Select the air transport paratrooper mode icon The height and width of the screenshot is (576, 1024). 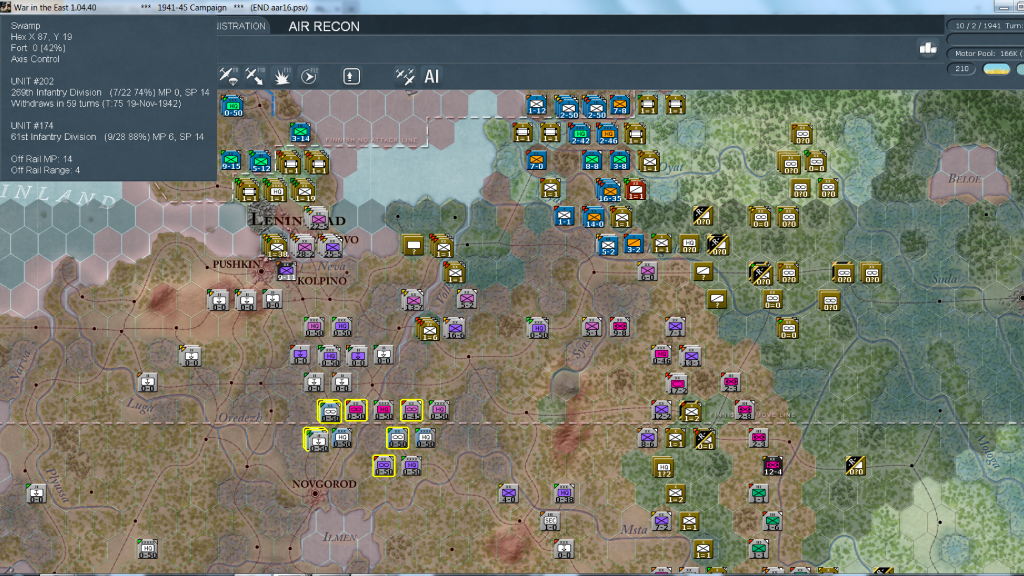tap(228, 76)
